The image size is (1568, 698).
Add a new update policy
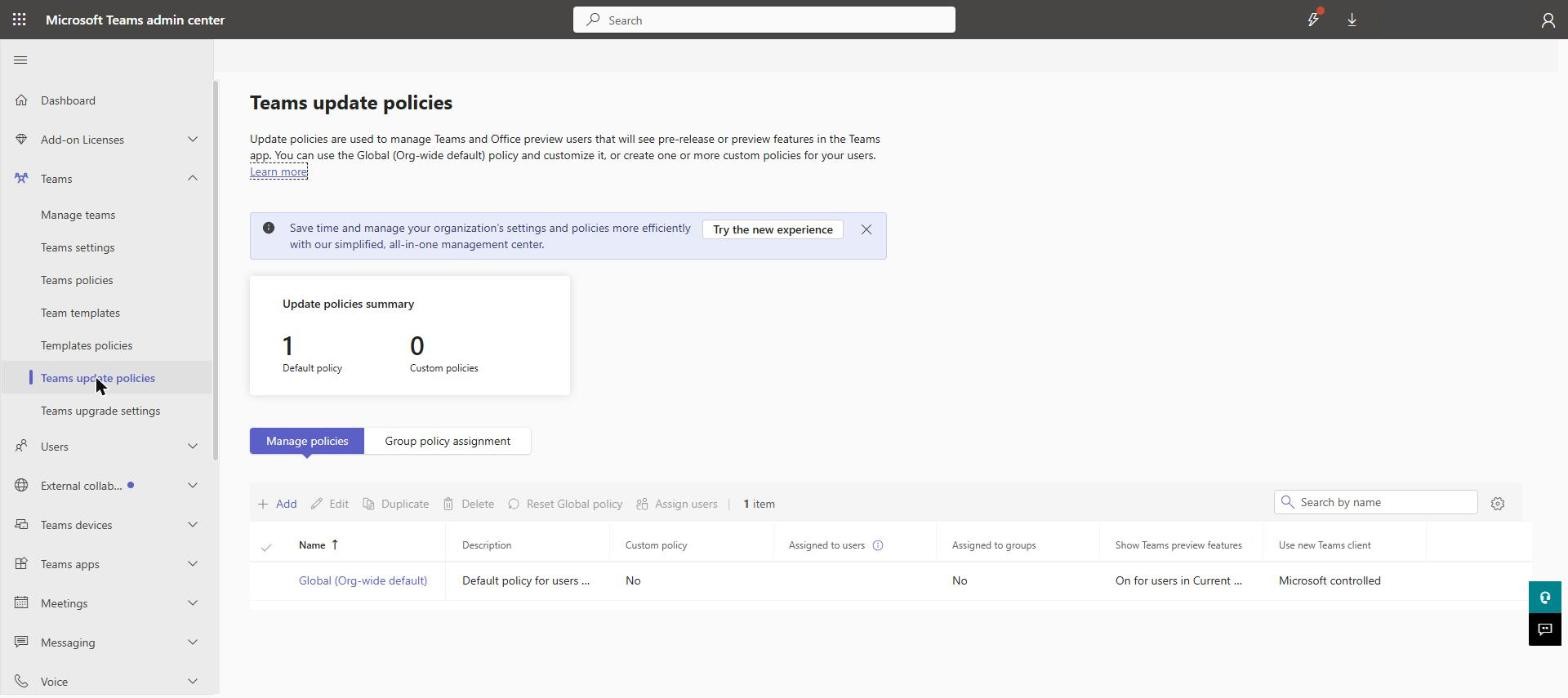pos(277,504)
